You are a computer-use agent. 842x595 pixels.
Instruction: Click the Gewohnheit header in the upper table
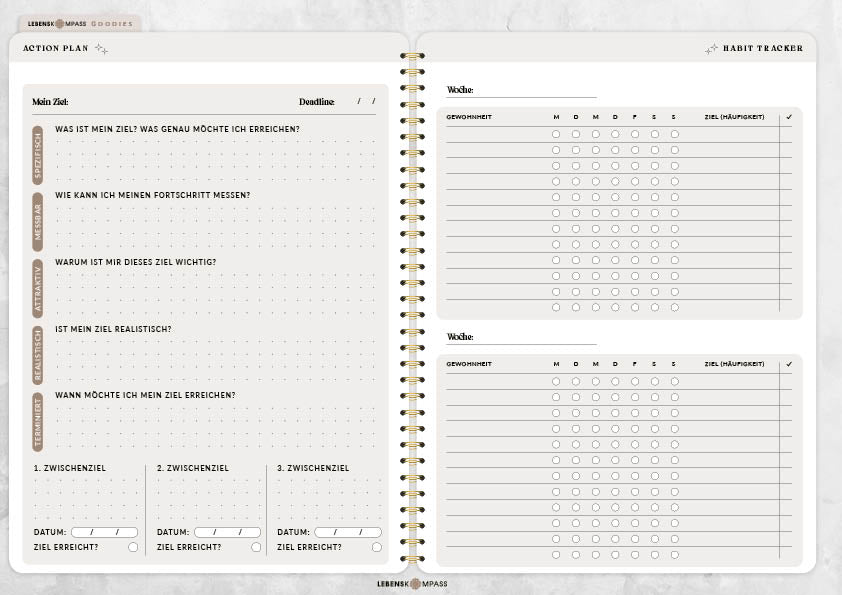click(x=469, y=117)
